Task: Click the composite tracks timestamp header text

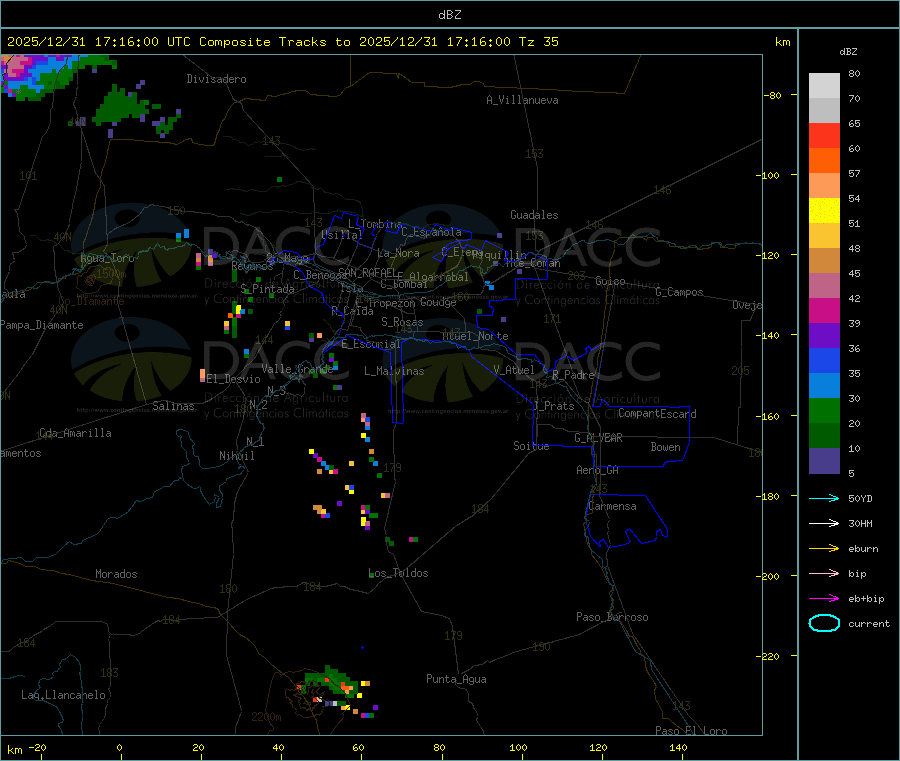Action: pos(282,42)
